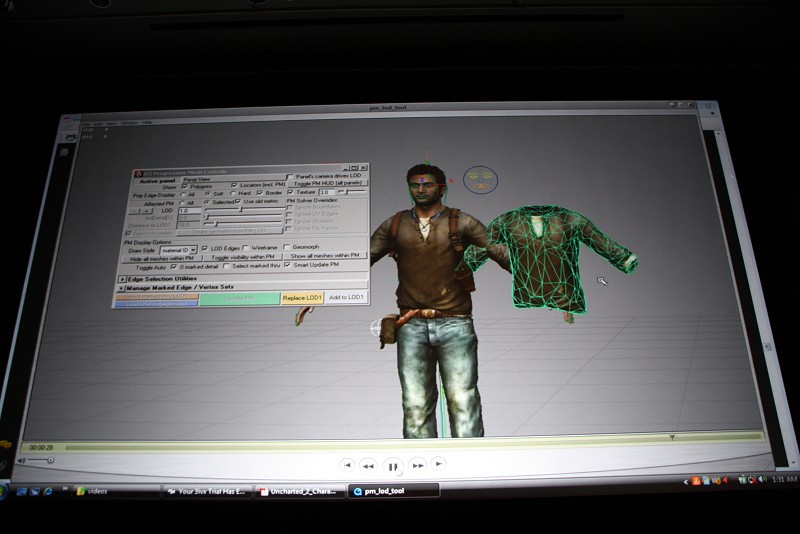Click Show all meshes within PM
Screen dimensions: 800x534
325,255
